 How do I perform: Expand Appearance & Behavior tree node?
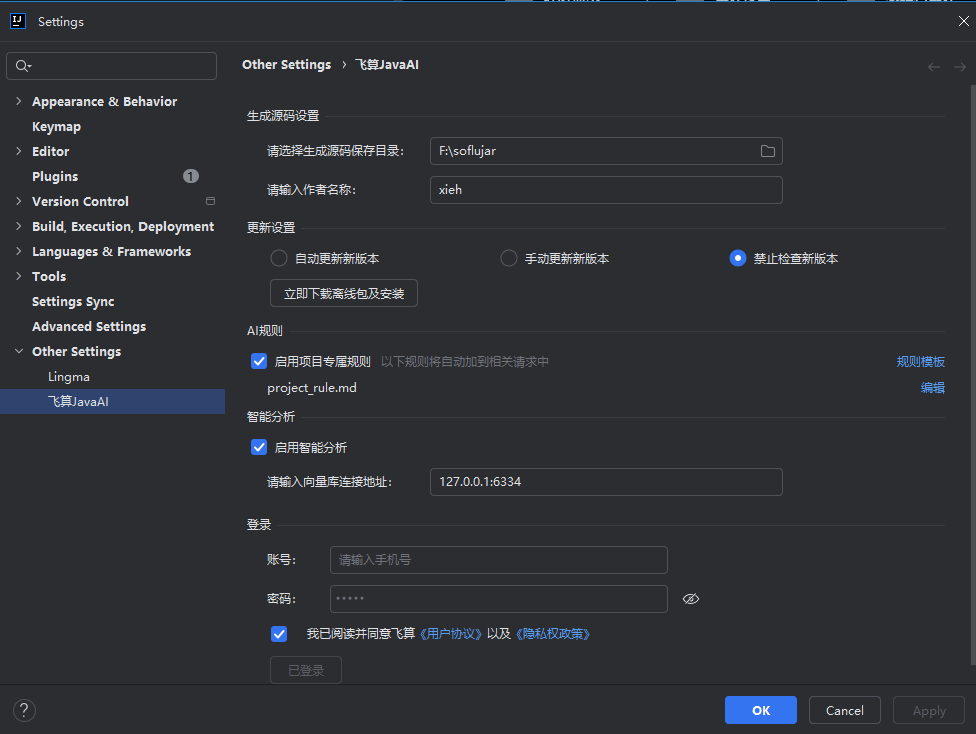click(x=19, y=101)
